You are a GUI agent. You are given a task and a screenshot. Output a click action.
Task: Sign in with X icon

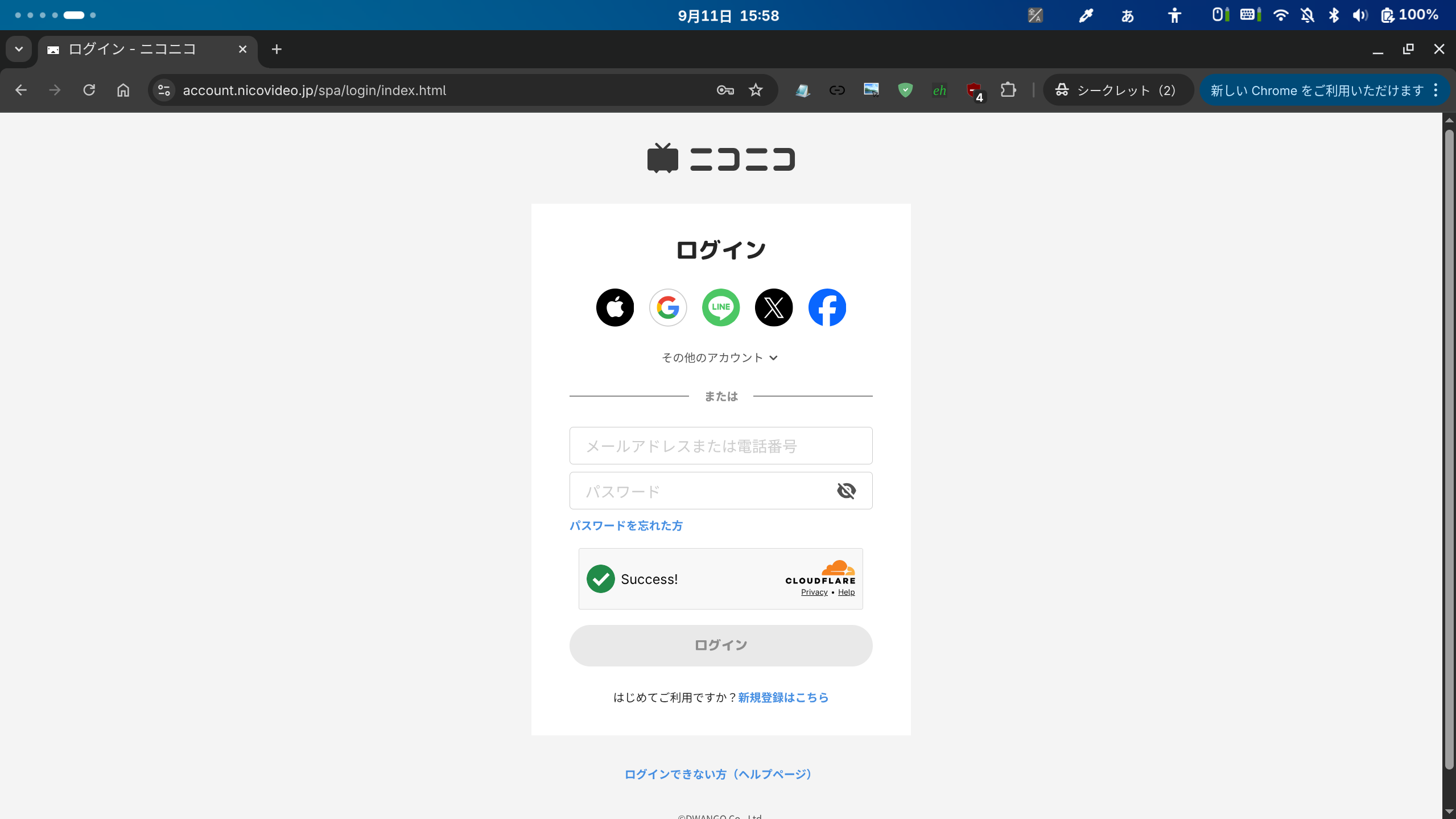click(774, 307)
